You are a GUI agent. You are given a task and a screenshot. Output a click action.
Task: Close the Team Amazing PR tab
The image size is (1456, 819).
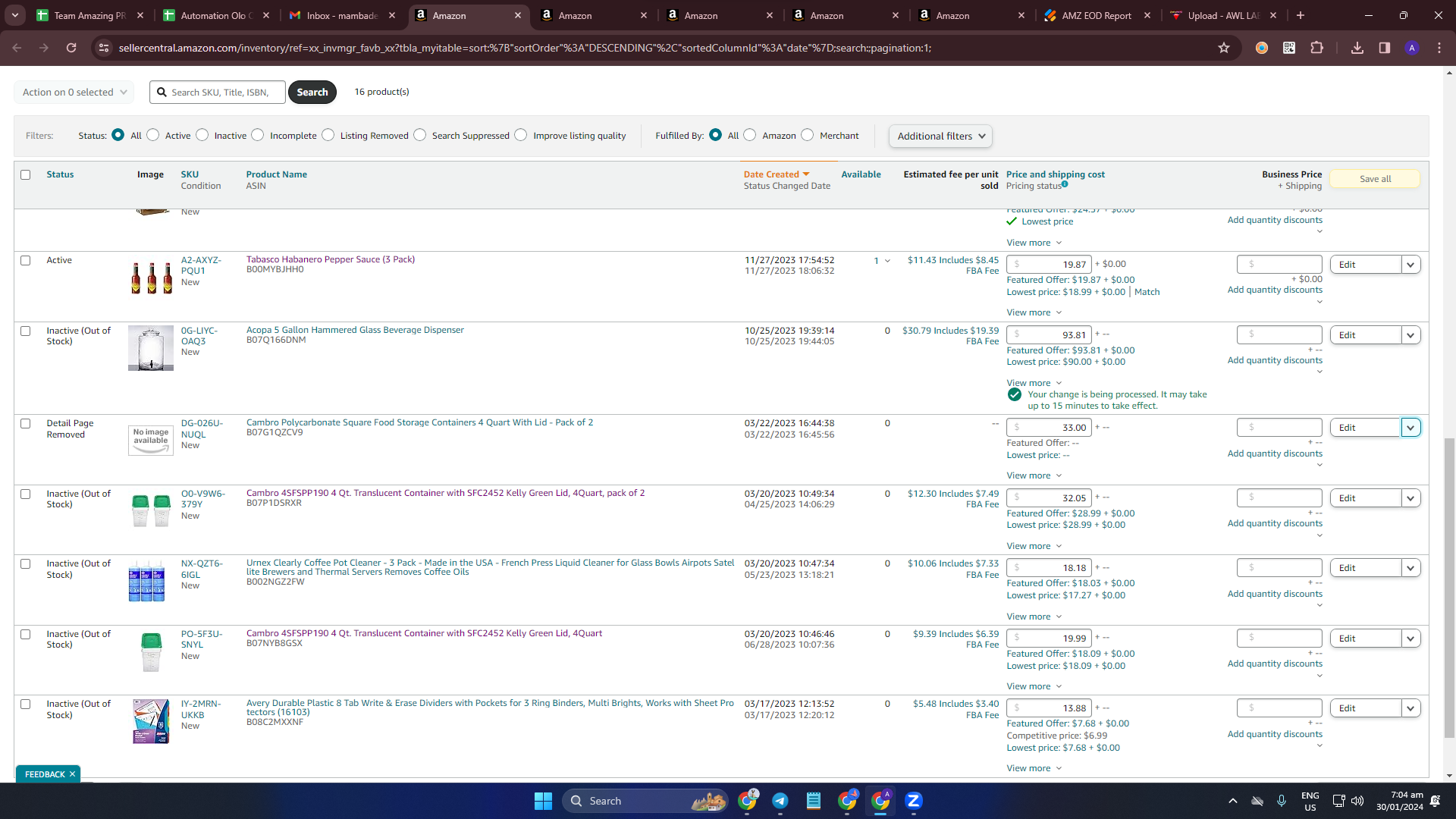tap(140, 15)
